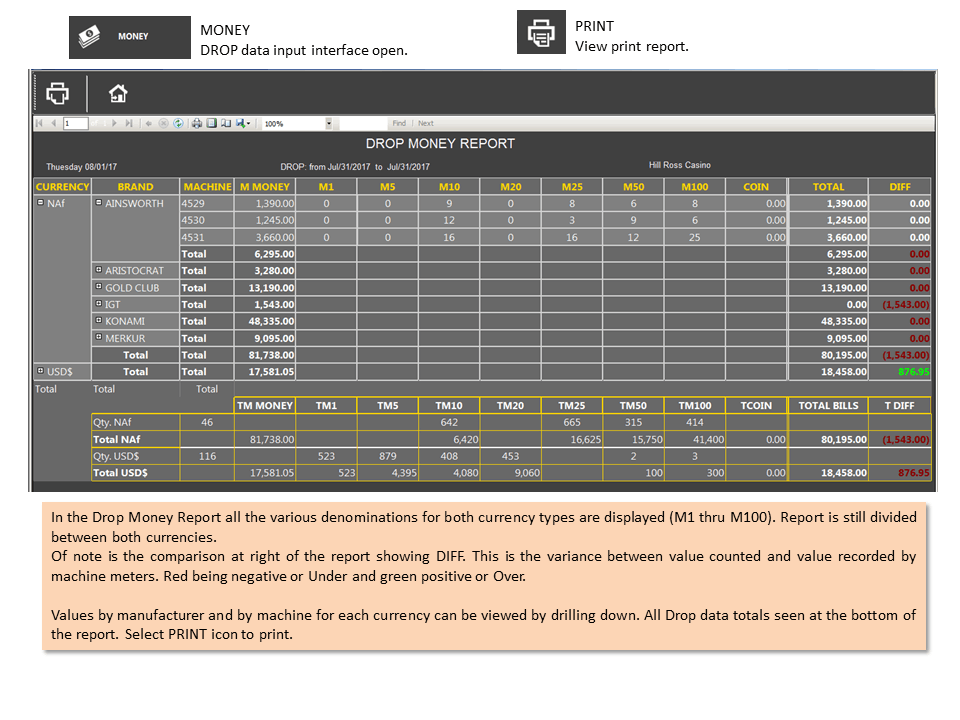This screenshot has height=720, width=960.
Task: Toggle print layout view icon
Action: click(211, 123)
